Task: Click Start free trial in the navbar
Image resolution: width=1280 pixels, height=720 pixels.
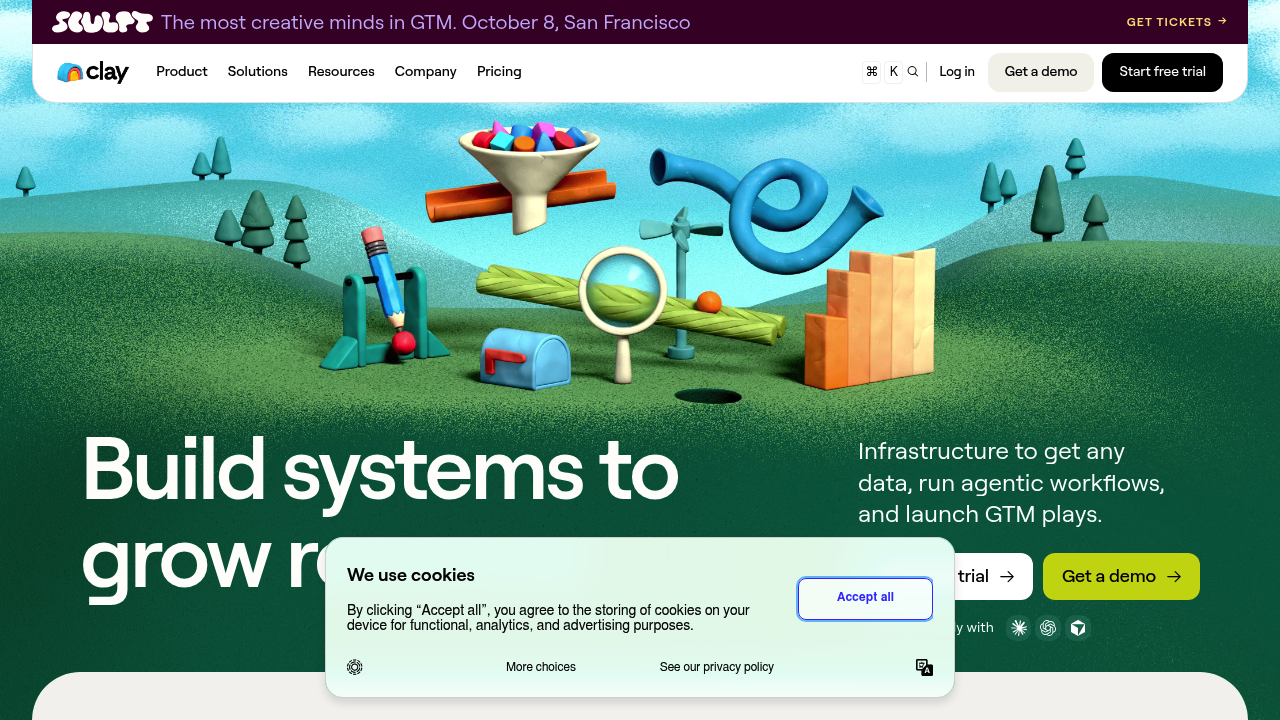Action: pyautogui.click(x=1162, y=72)
